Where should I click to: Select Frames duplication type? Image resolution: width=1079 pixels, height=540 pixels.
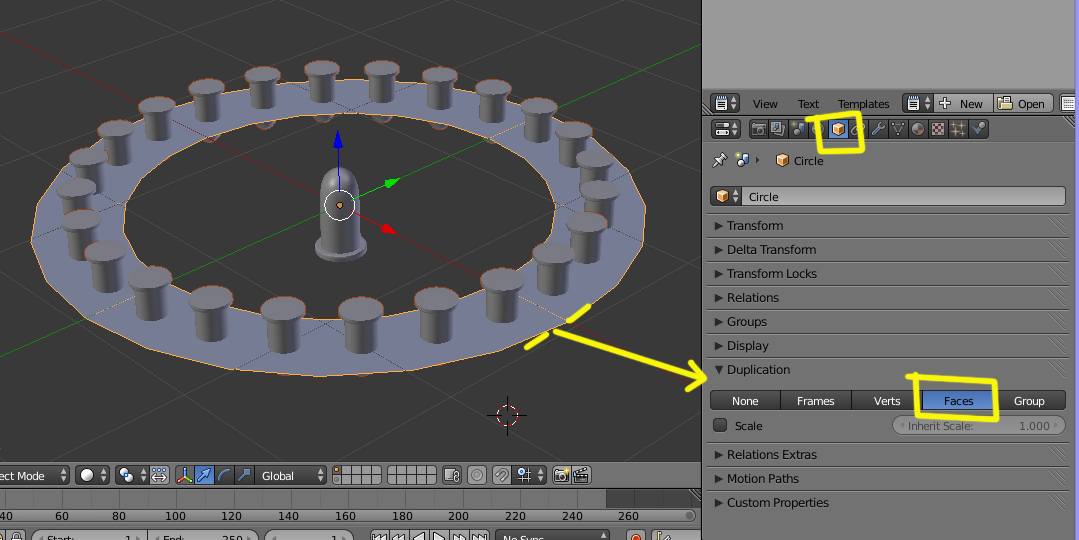[x=815, y=400]
